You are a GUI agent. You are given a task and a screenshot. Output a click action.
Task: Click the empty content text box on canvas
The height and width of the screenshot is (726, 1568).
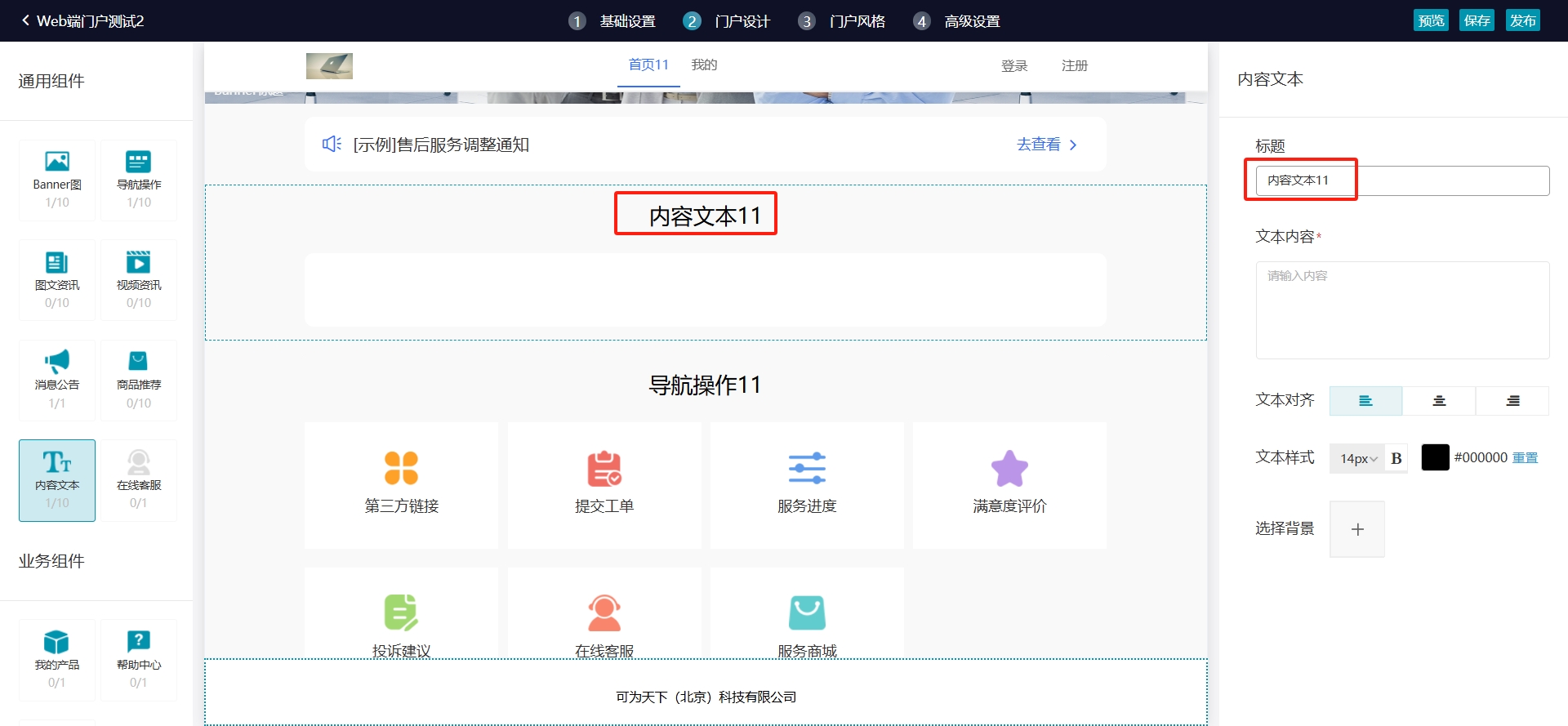(x=706, y=290)
